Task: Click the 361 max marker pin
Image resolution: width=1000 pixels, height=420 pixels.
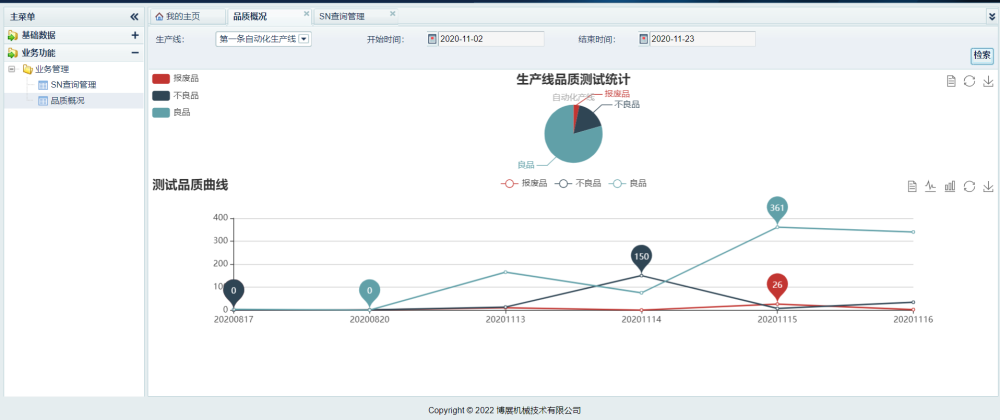Action: click(x=777, y=208)
